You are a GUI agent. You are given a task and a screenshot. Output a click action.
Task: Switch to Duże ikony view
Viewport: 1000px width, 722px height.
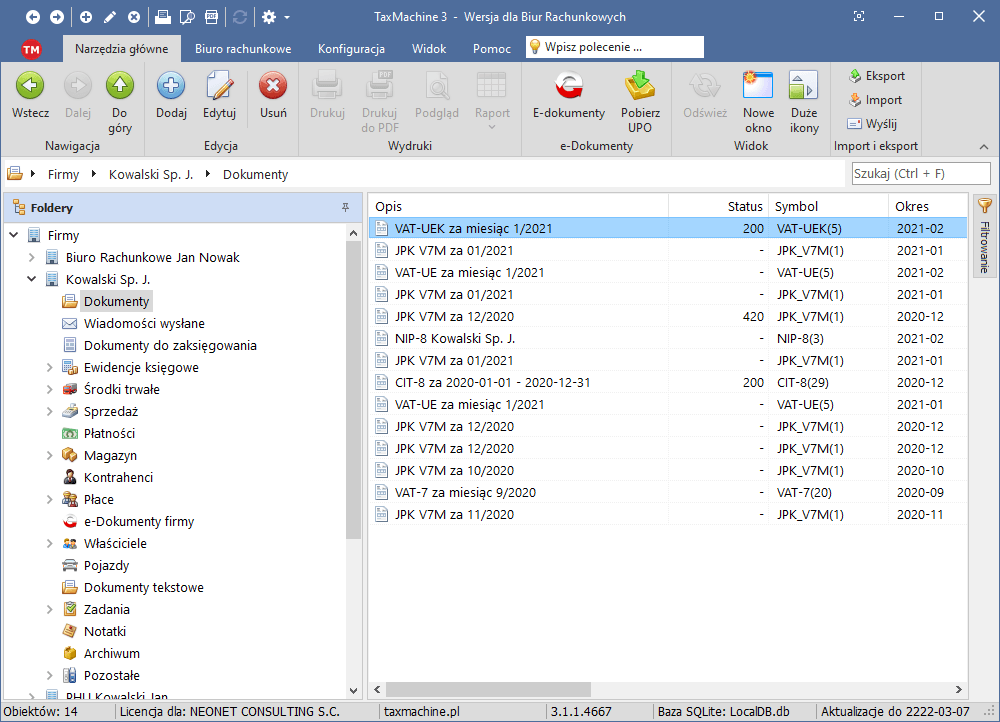tap(804, 88)
